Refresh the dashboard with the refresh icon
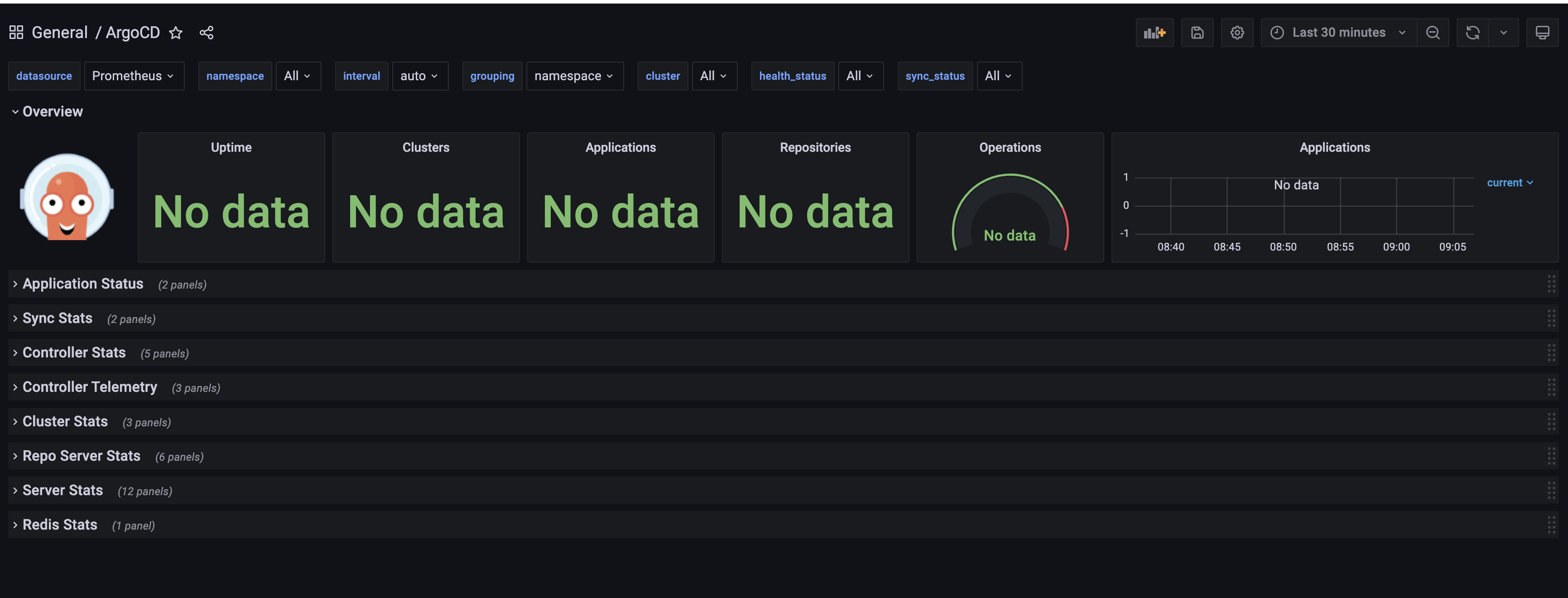Screen dimensions: 1568x598 pos(1472,32)
